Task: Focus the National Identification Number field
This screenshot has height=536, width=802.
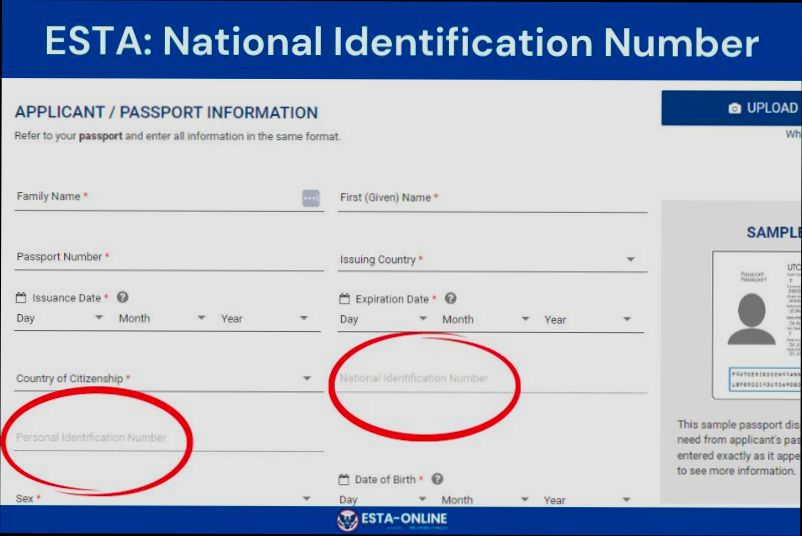Action: (492, 379)
